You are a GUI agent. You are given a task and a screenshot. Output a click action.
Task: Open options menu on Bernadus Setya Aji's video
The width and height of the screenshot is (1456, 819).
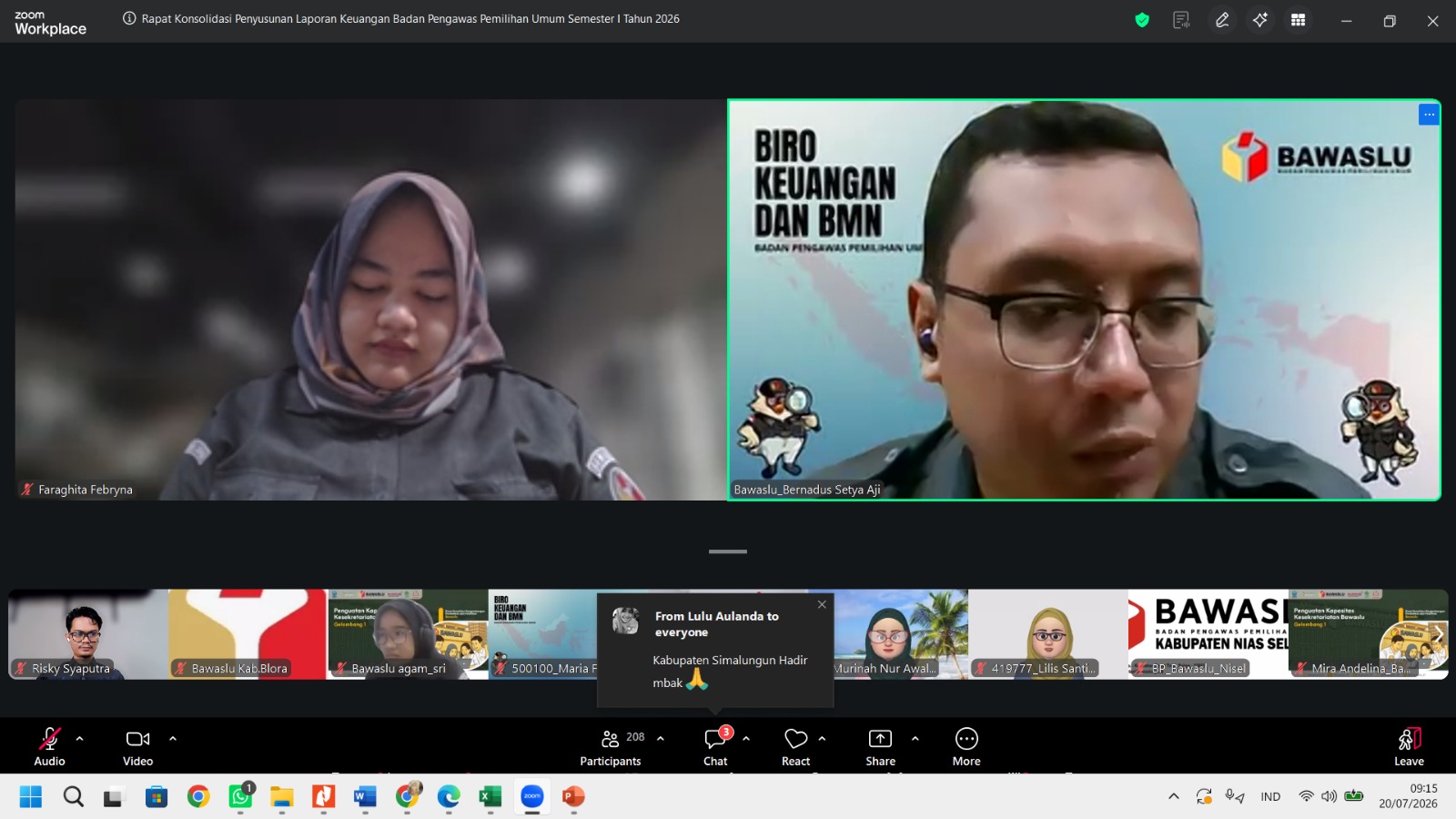point(1429,115)
